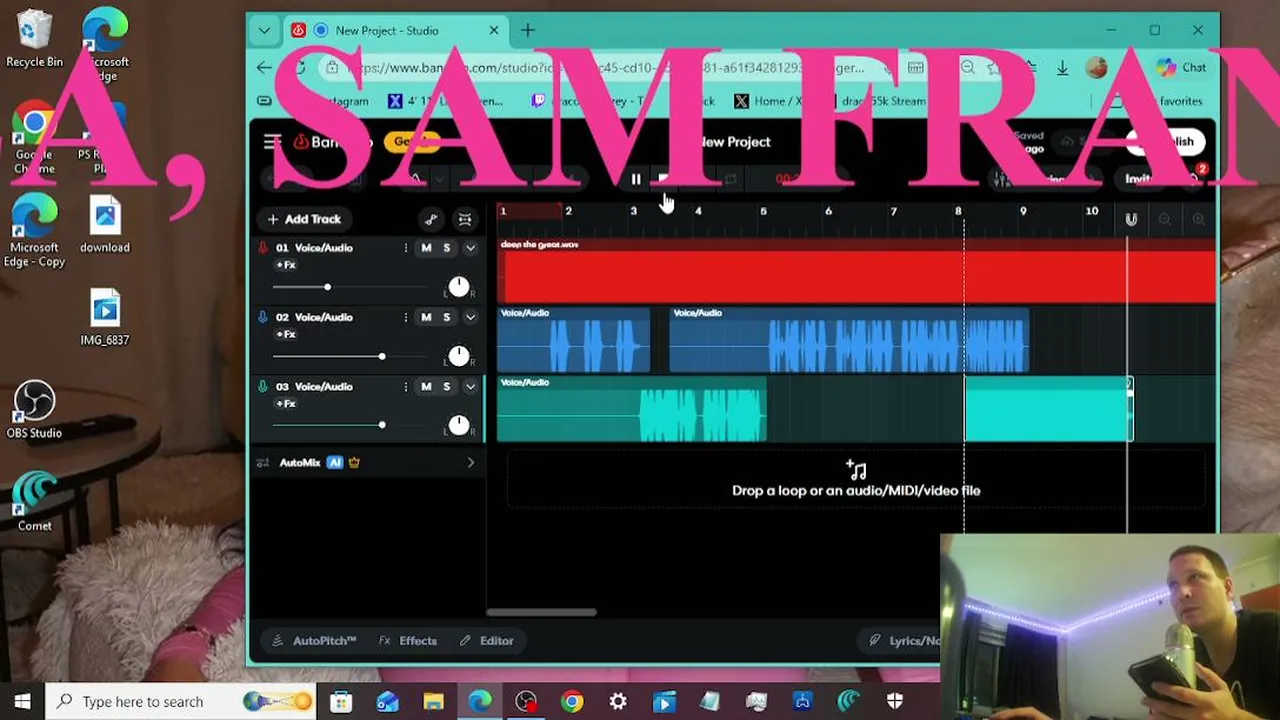Click bar 5 on the timeline ruler
Screen dimensions: 1280x720
(763, 211)
